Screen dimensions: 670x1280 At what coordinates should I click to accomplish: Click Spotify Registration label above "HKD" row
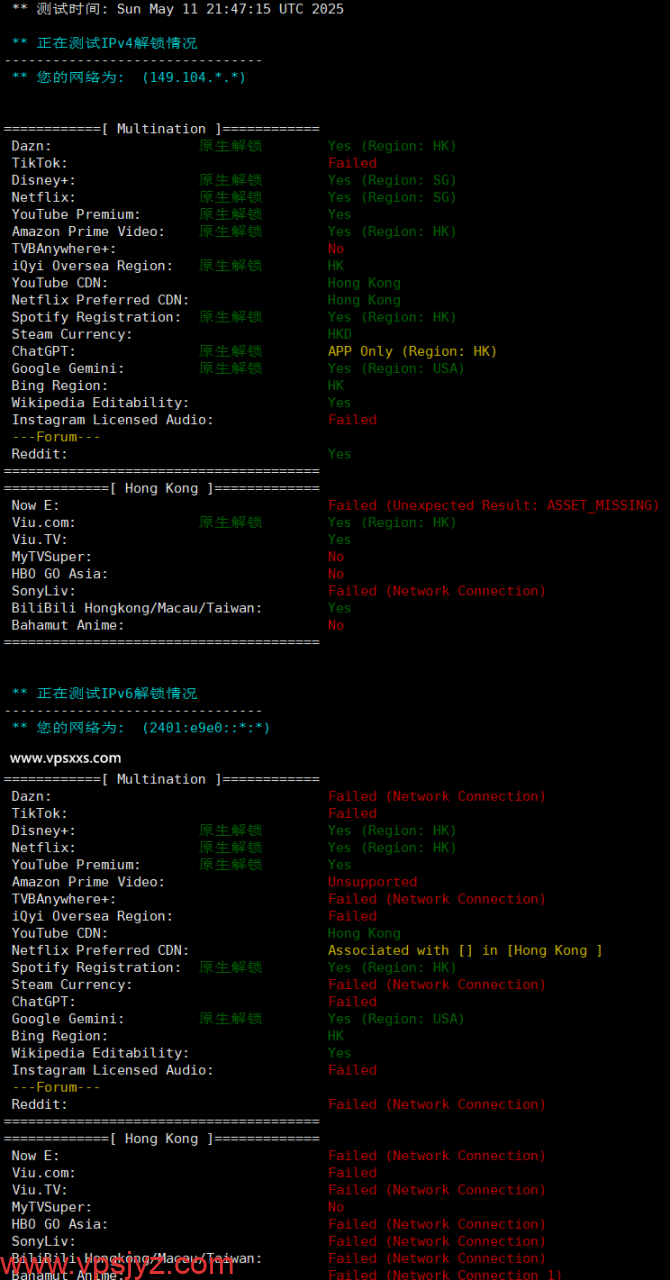pos(96,317)
